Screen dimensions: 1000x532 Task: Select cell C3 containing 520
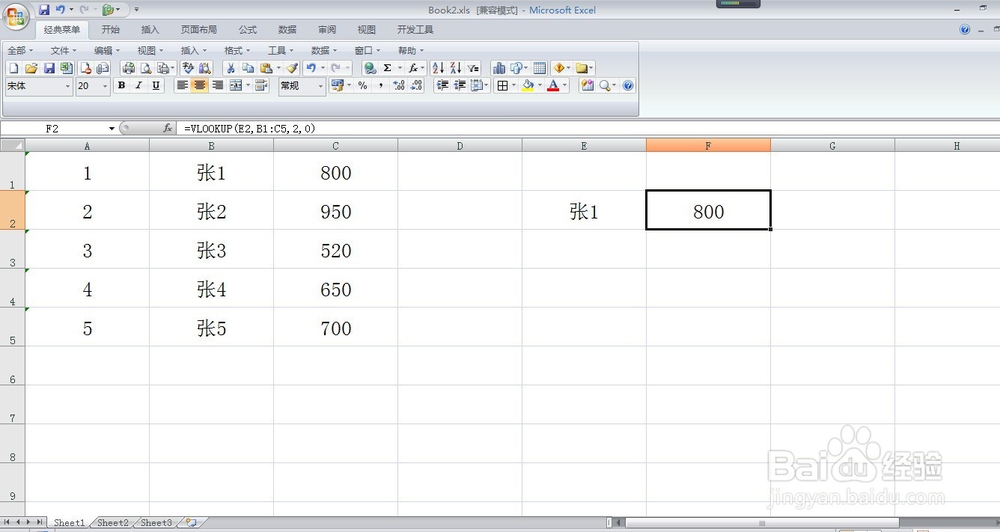click(x=335, y=250)
